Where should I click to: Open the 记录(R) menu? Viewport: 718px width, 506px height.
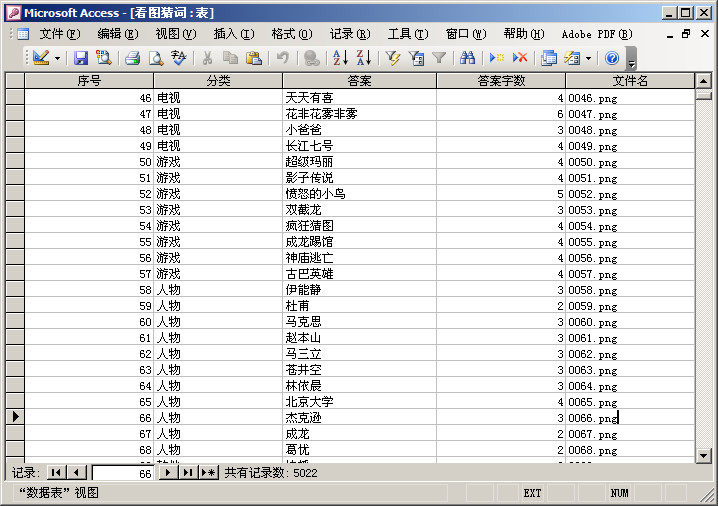[x=350, y=34]
